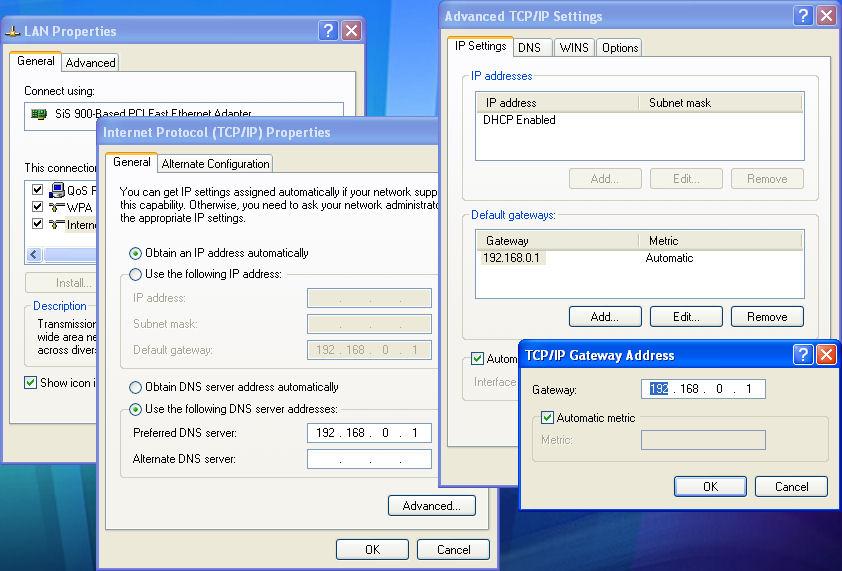Open the WINS tab
Screen dimensions: 842x571
click(x=573, y=48)
